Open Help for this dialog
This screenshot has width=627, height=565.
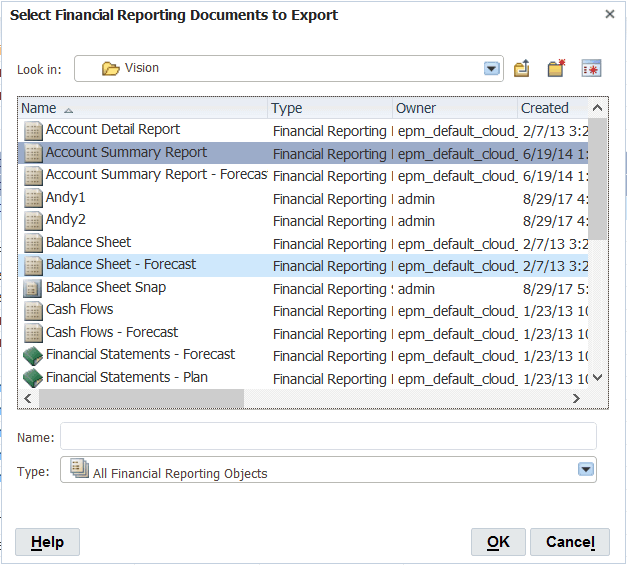[47, 542]
